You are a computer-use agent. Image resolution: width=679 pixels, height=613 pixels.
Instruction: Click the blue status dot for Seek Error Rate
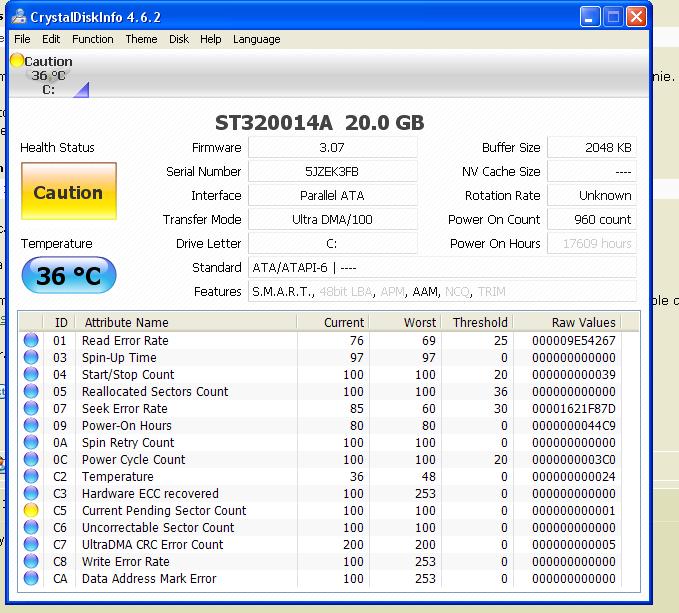[31, 408]
